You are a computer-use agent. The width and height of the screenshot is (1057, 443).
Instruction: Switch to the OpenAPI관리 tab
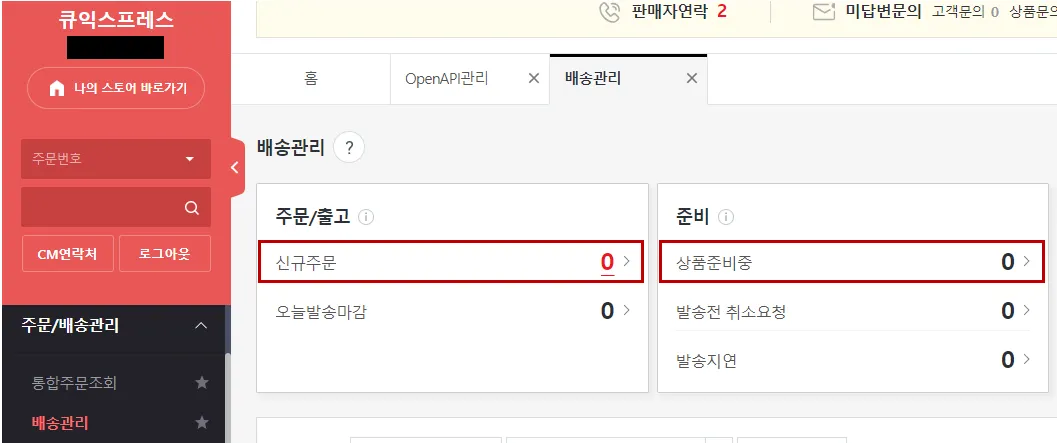pyautogui.click(x=447, y=78)
